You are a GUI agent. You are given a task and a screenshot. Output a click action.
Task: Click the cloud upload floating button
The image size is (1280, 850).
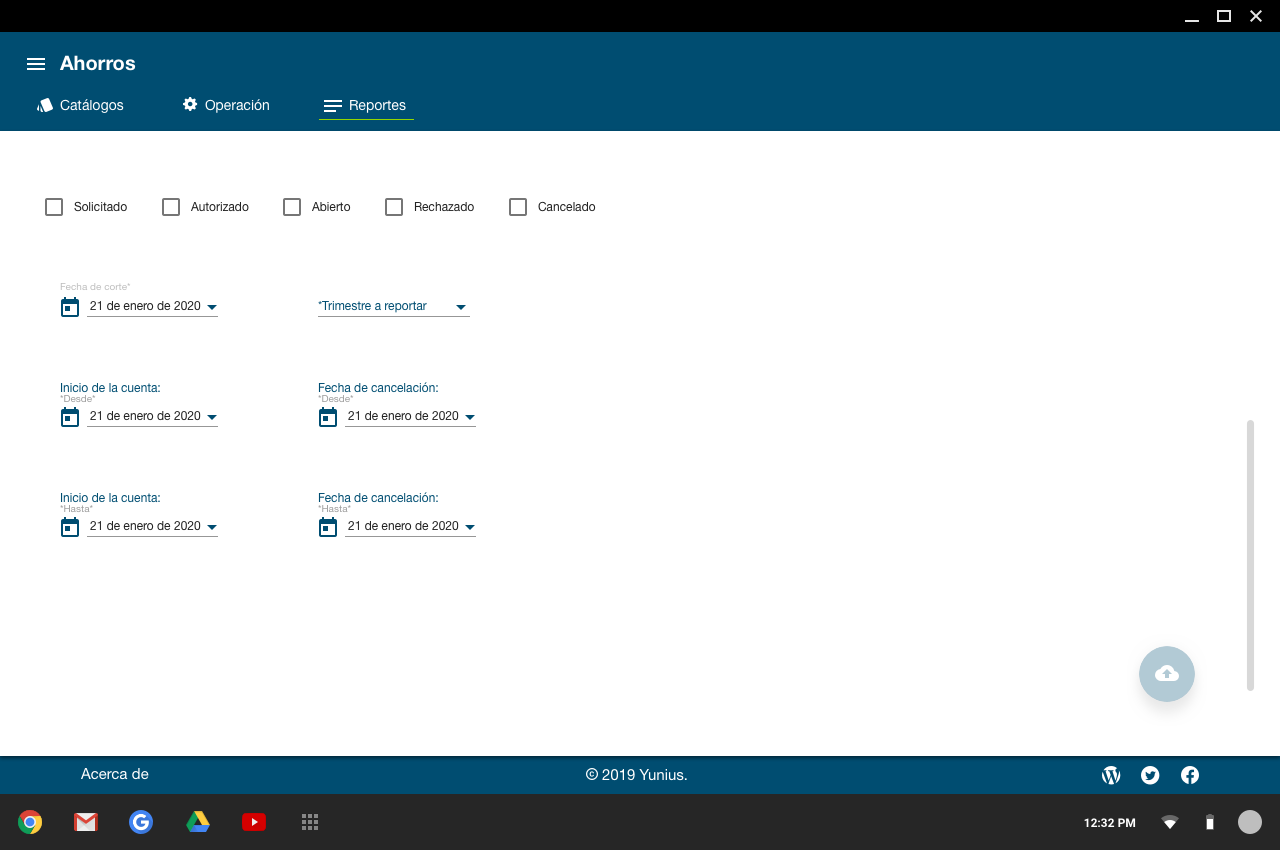[1166, 674]
